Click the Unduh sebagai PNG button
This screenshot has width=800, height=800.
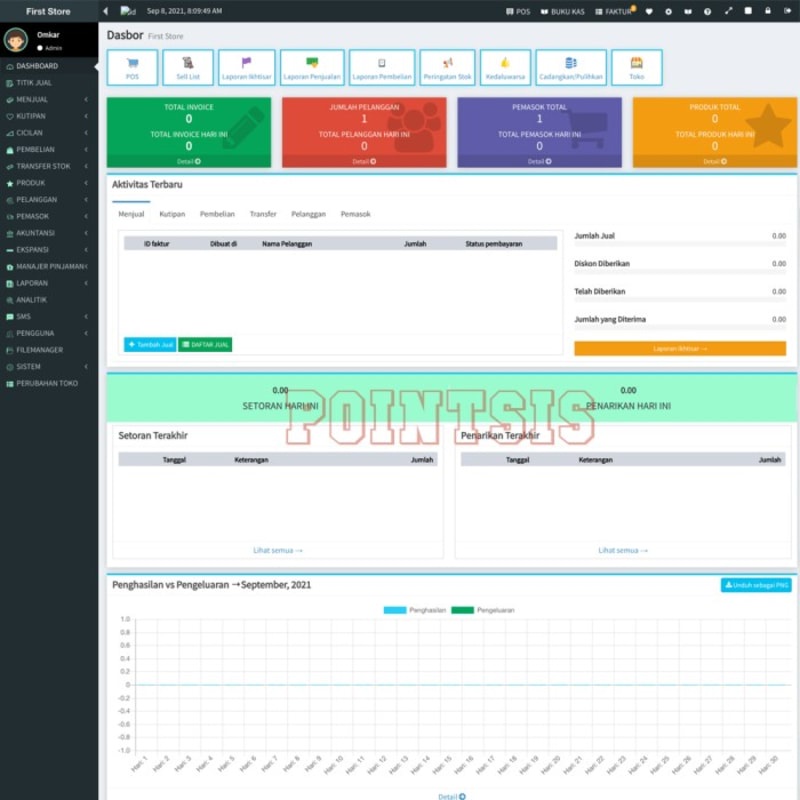pos(754,586)
